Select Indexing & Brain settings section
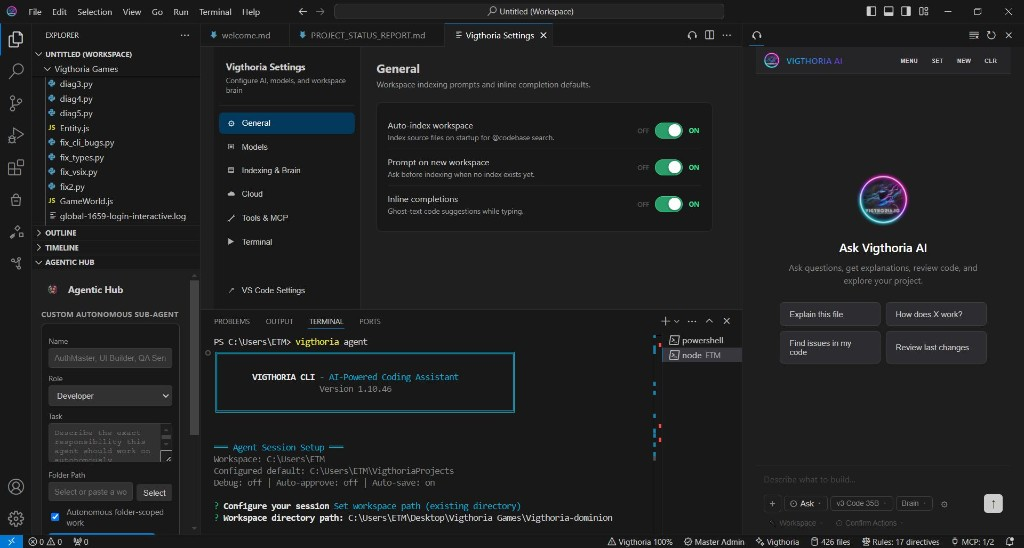The width and height of the screenshot is (1024, 548). [x=287, y=170]
